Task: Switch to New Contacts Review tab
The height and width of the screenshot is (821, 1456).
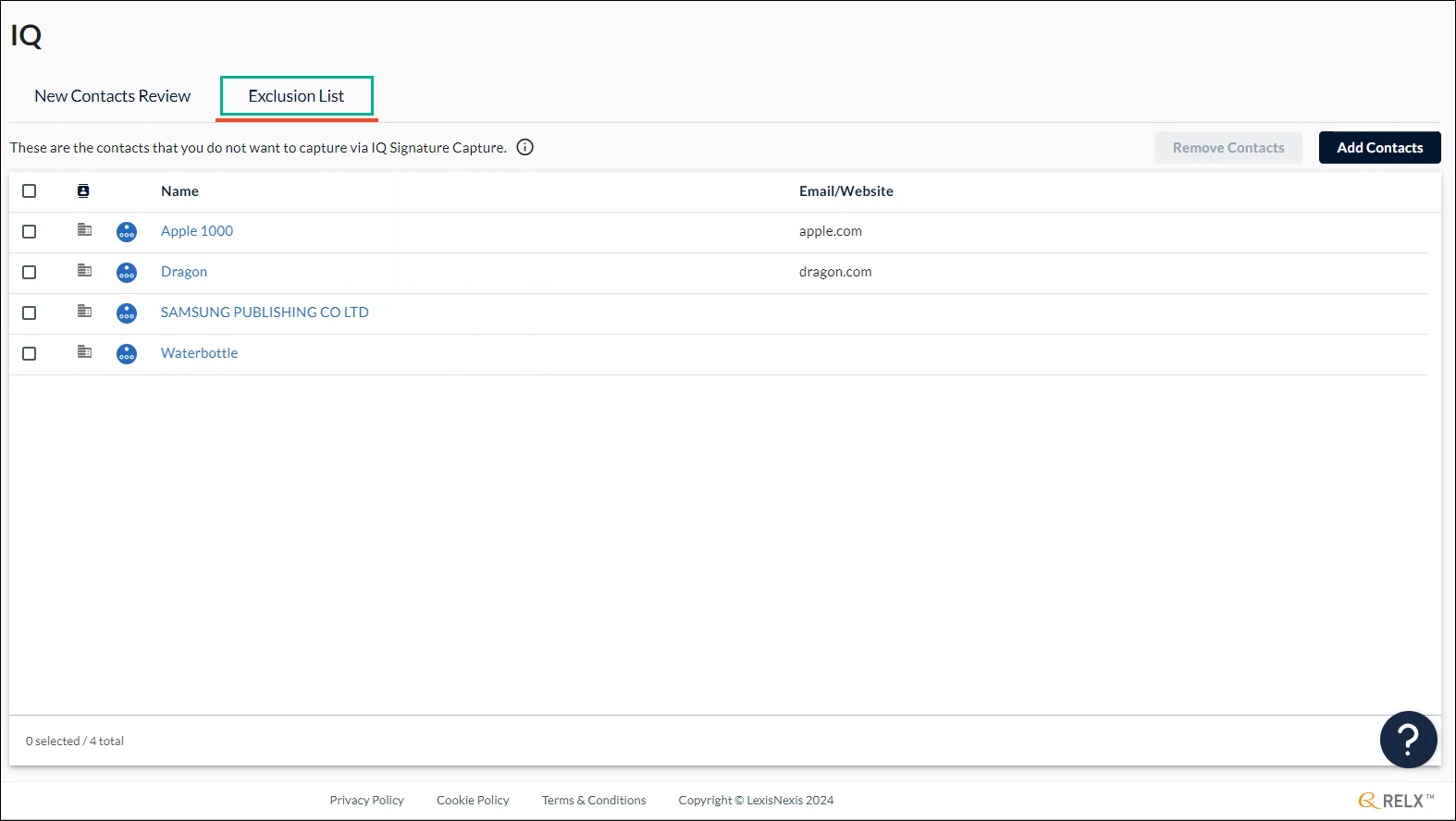Action: coord(112,96)
